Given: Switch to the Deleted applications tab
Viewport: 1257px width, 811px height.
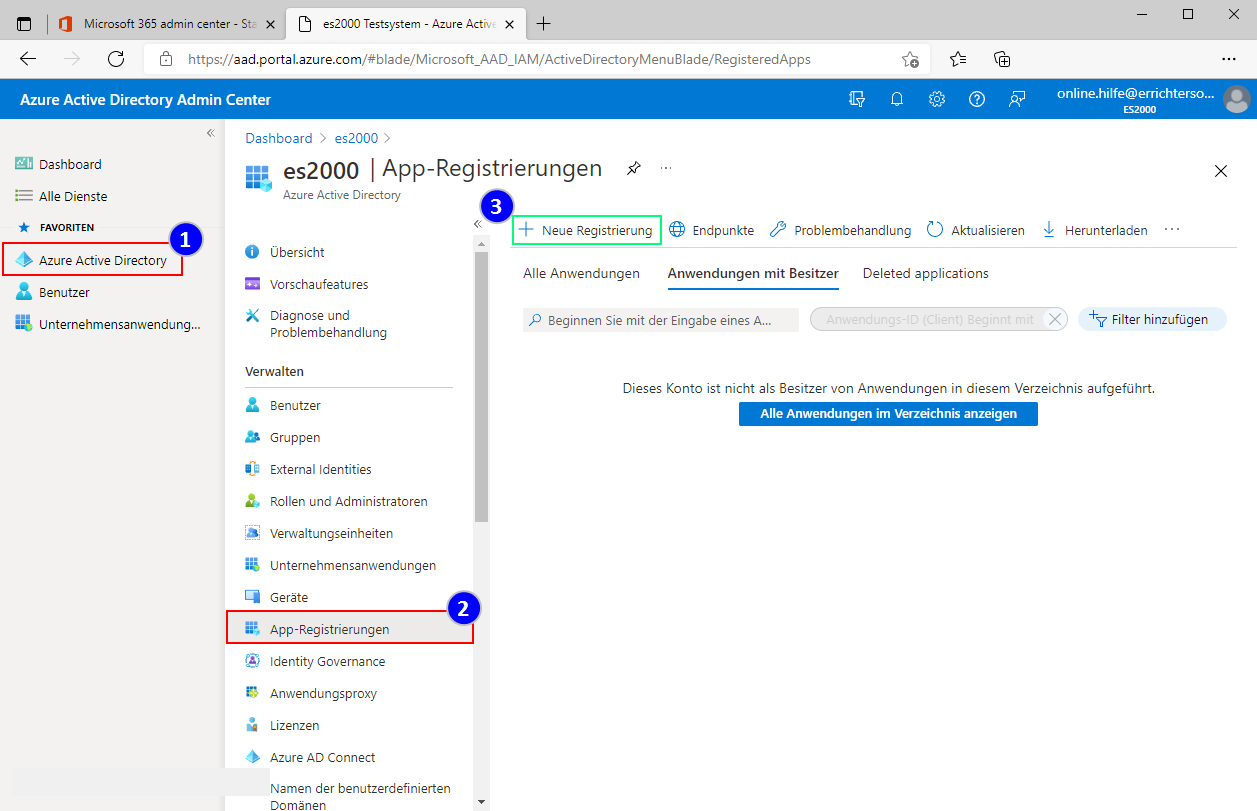Looking at the screenshot, I should tap(926, 273).
